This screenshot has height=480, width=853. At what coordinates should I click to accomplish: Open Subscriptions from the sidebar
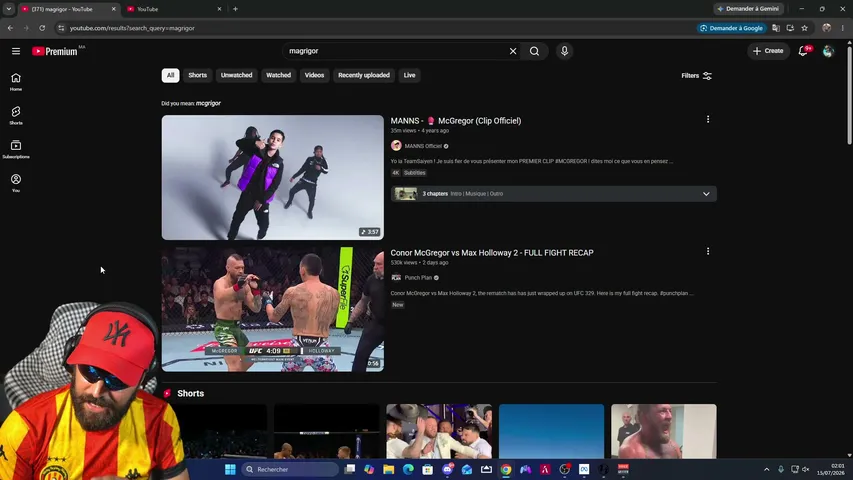pos(16,150)
